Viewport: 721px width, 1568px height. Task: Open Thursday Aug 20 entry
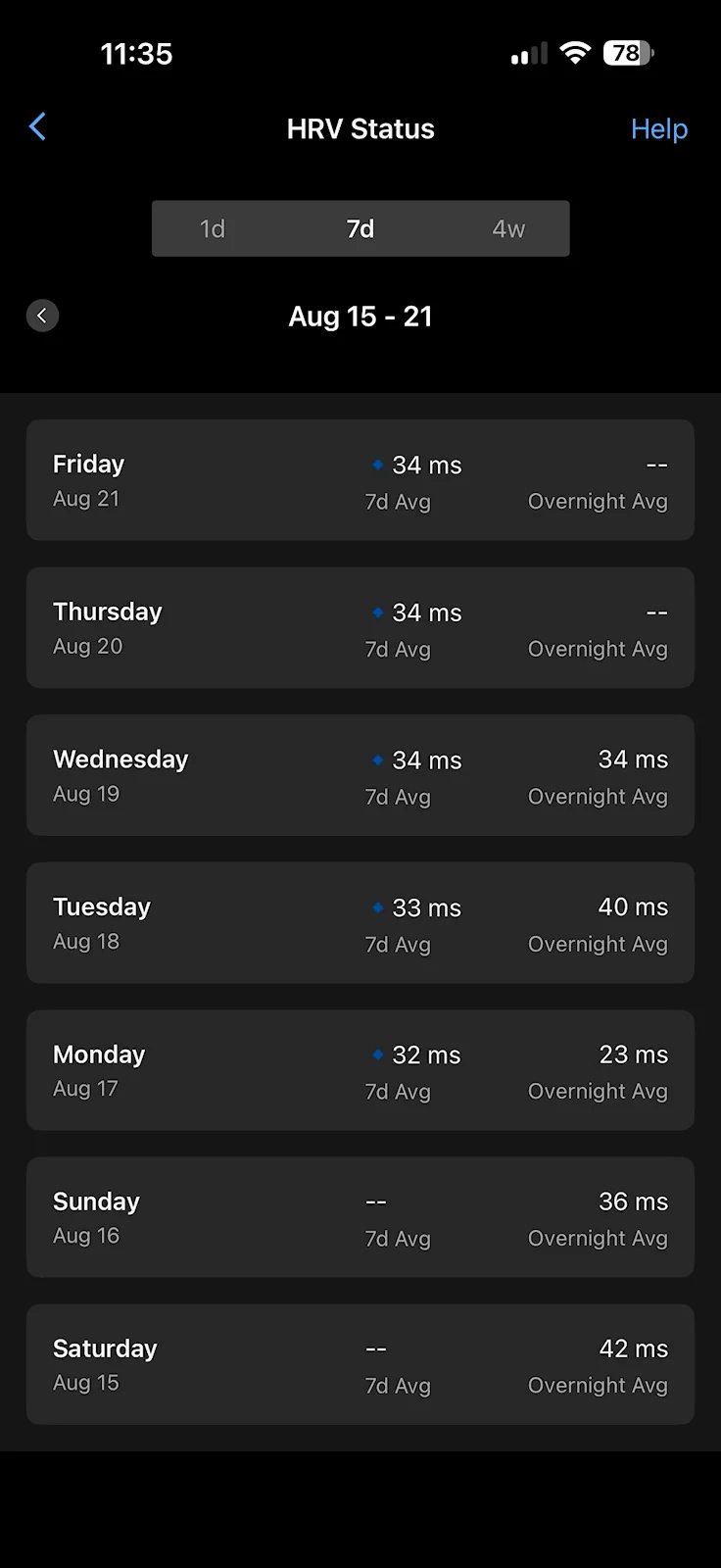[x=360, y=627]
